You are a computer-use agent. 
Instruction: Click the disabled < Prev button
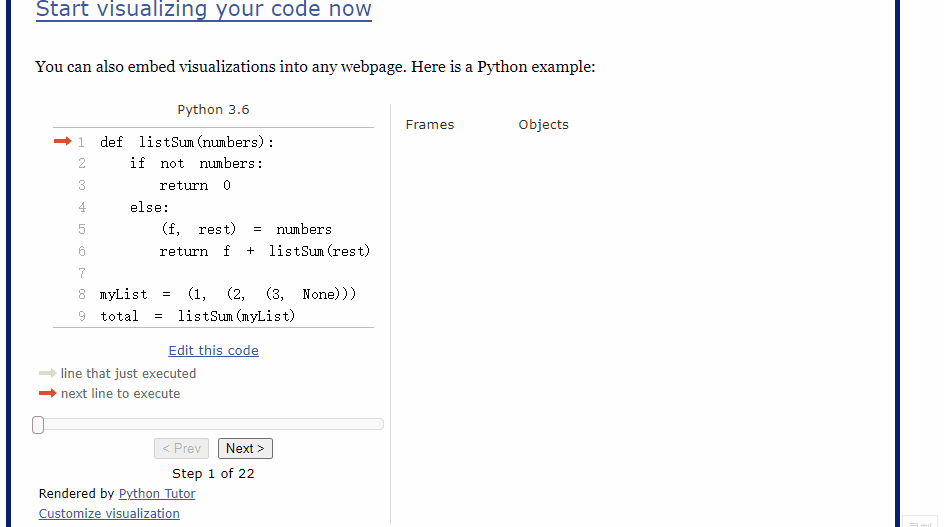click(x=181, y=449)
